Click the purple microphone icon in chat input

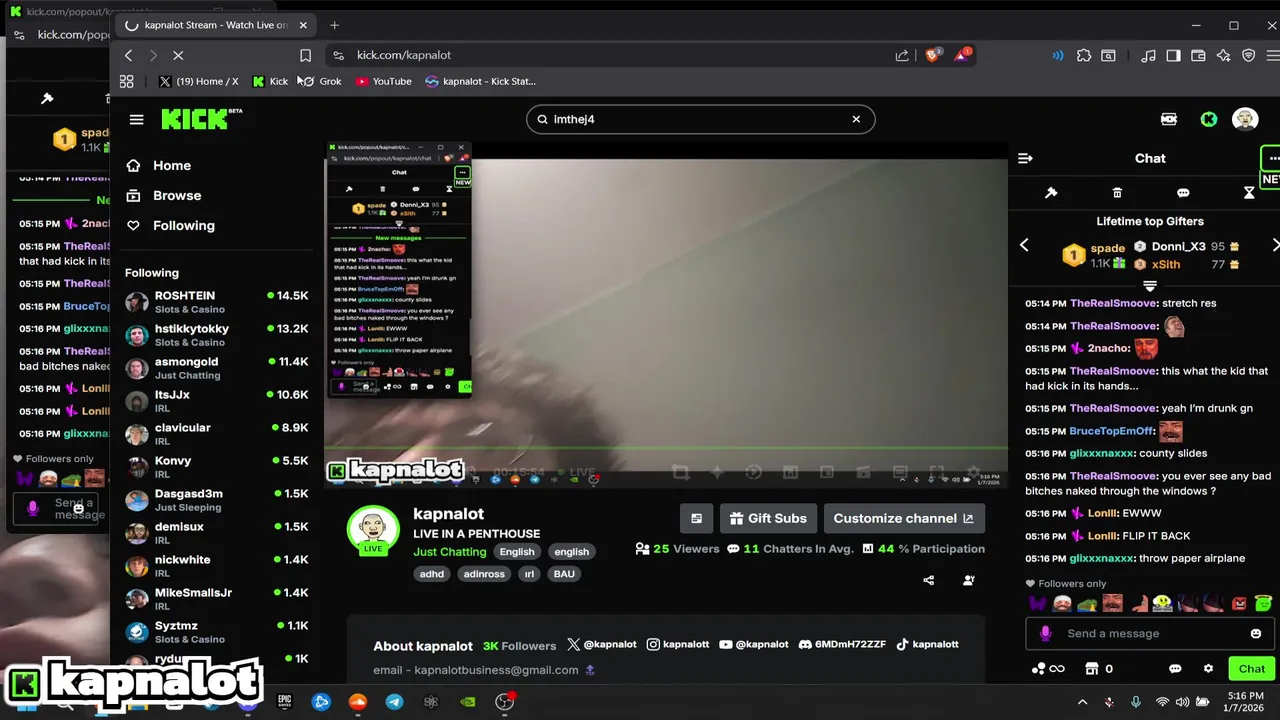pyautogui.click(x=1046, y=633)
